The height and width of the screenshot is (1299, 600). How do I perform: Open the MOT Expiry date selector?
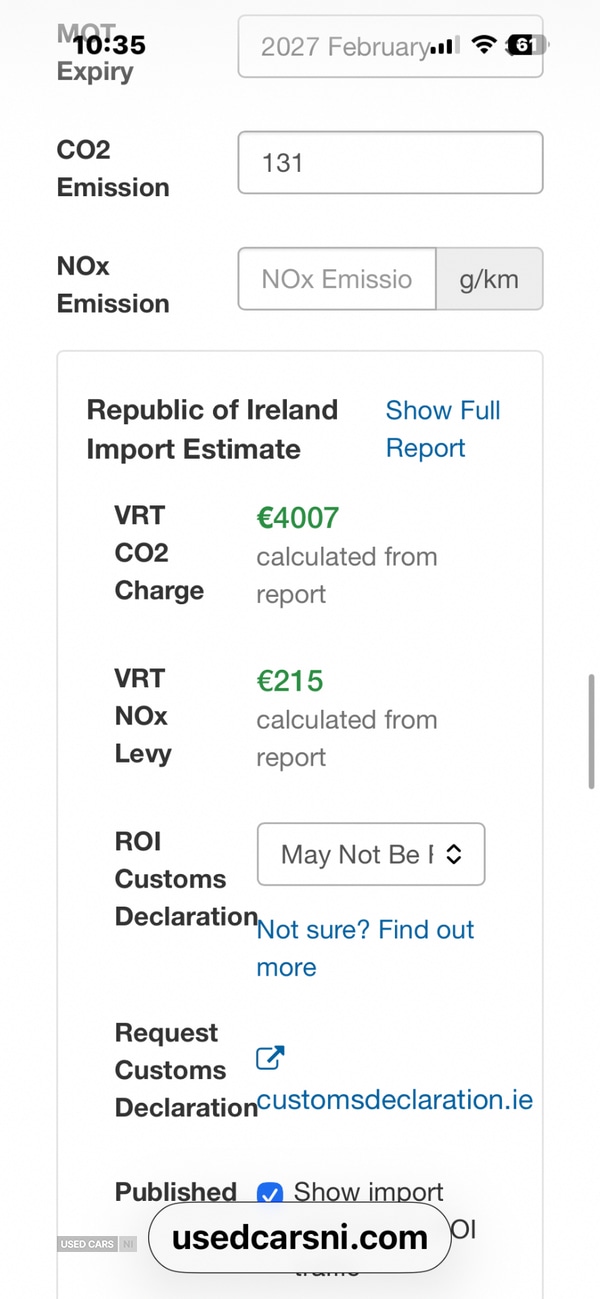click(x=390, y=46)
